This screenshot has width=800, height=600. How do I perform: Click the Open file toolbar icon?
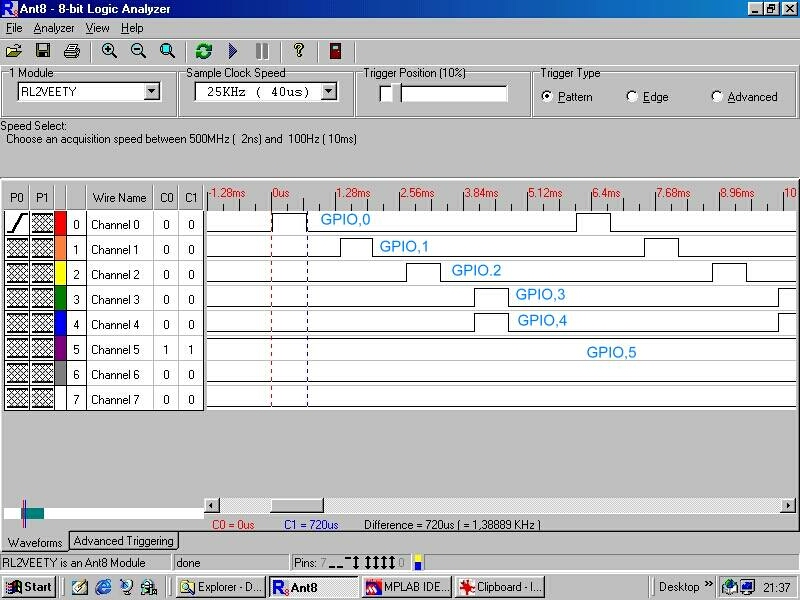(x=14, y=50)
